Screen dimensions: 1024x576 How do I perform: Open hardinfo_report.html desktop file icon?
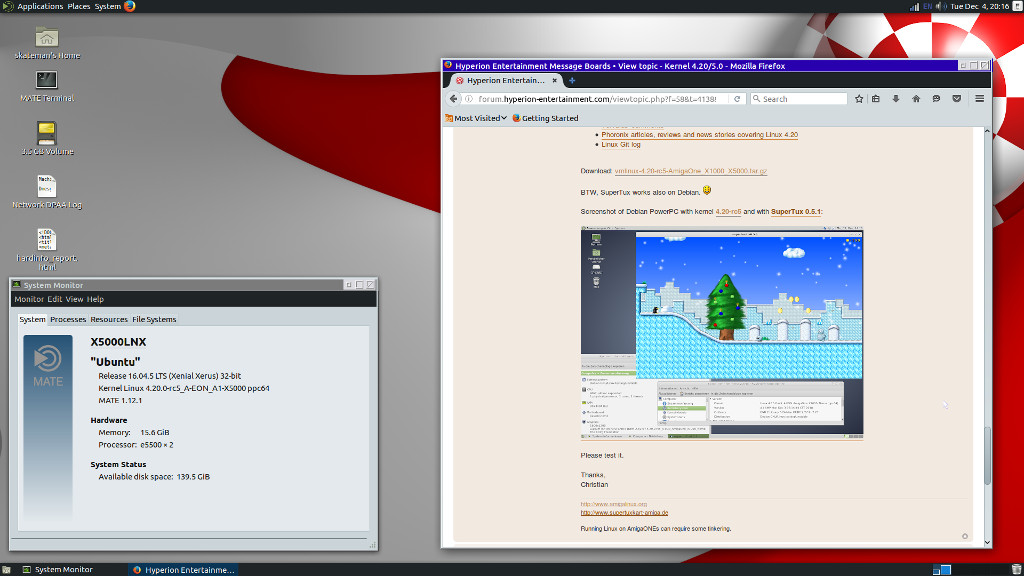(46, 240)
